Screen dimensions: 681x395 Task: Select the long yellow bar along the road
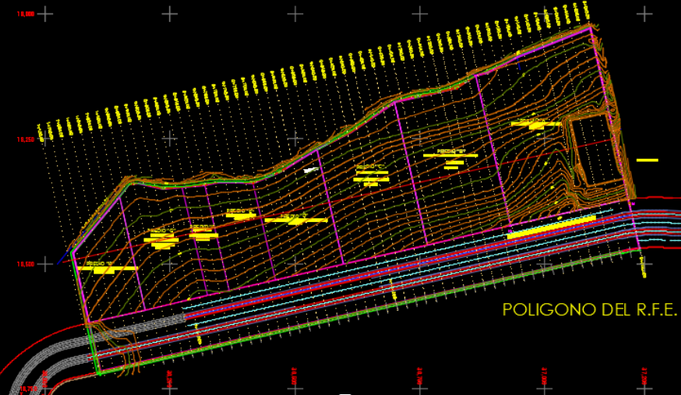552,227
